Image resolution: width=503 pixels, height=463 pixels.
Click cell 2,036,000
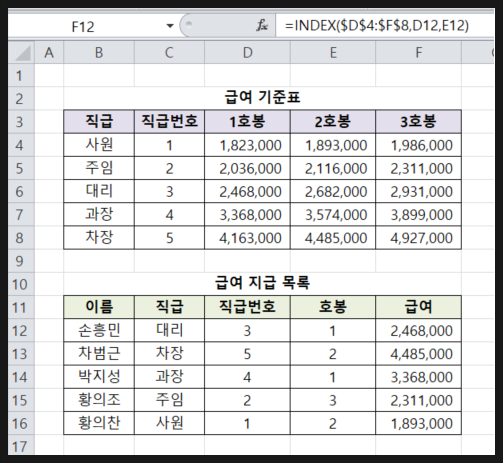click(x=247, y=168)
